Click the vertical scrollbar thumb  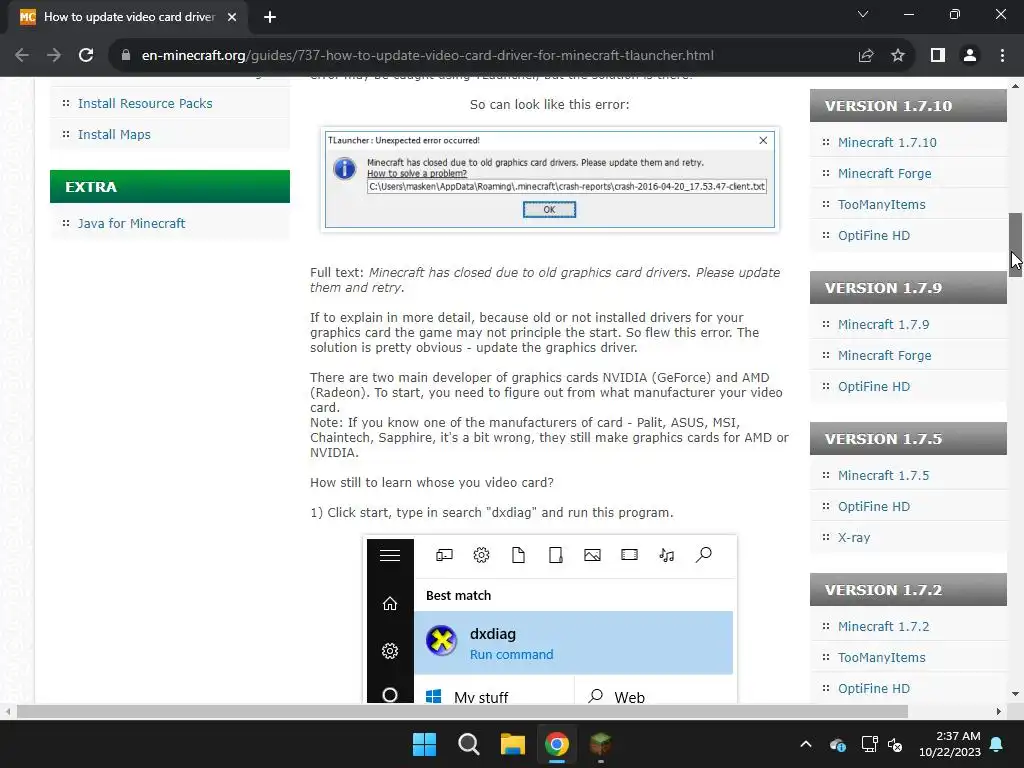pos(1016,245)
